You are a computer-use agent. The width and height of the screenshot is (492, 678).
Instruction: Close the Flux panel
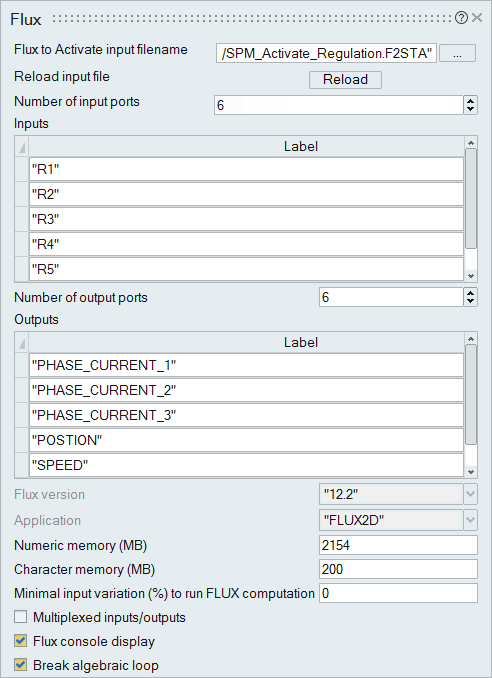click(x=477, y=18)
